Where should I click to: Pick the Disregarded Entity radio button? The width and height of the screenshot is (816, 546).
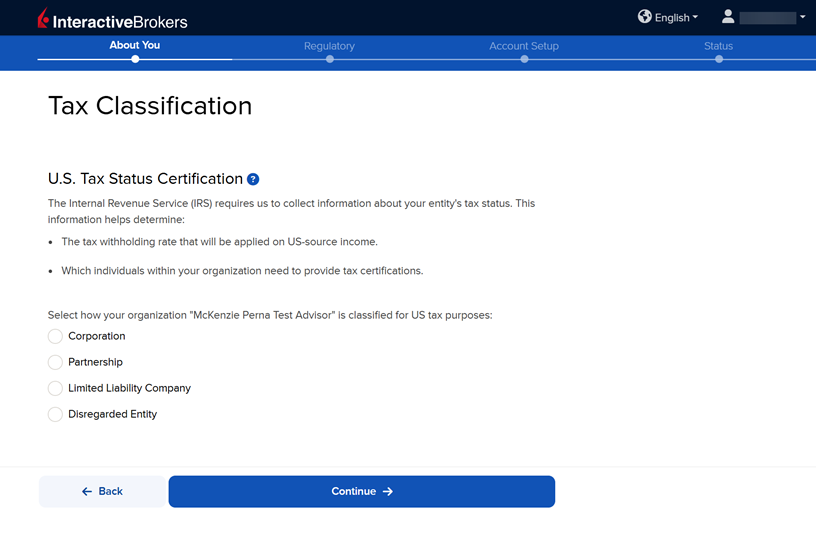pyautogui.click(x=55, y=414)
